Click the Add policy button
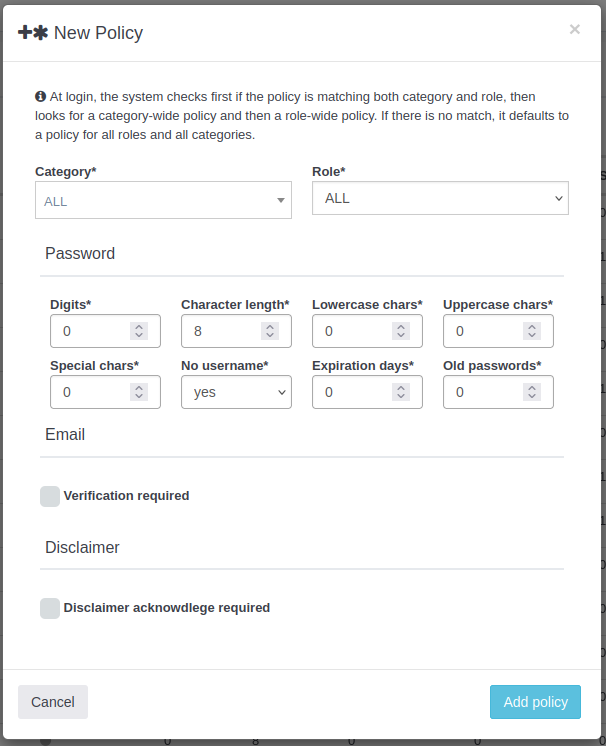 tap(535, 702)
